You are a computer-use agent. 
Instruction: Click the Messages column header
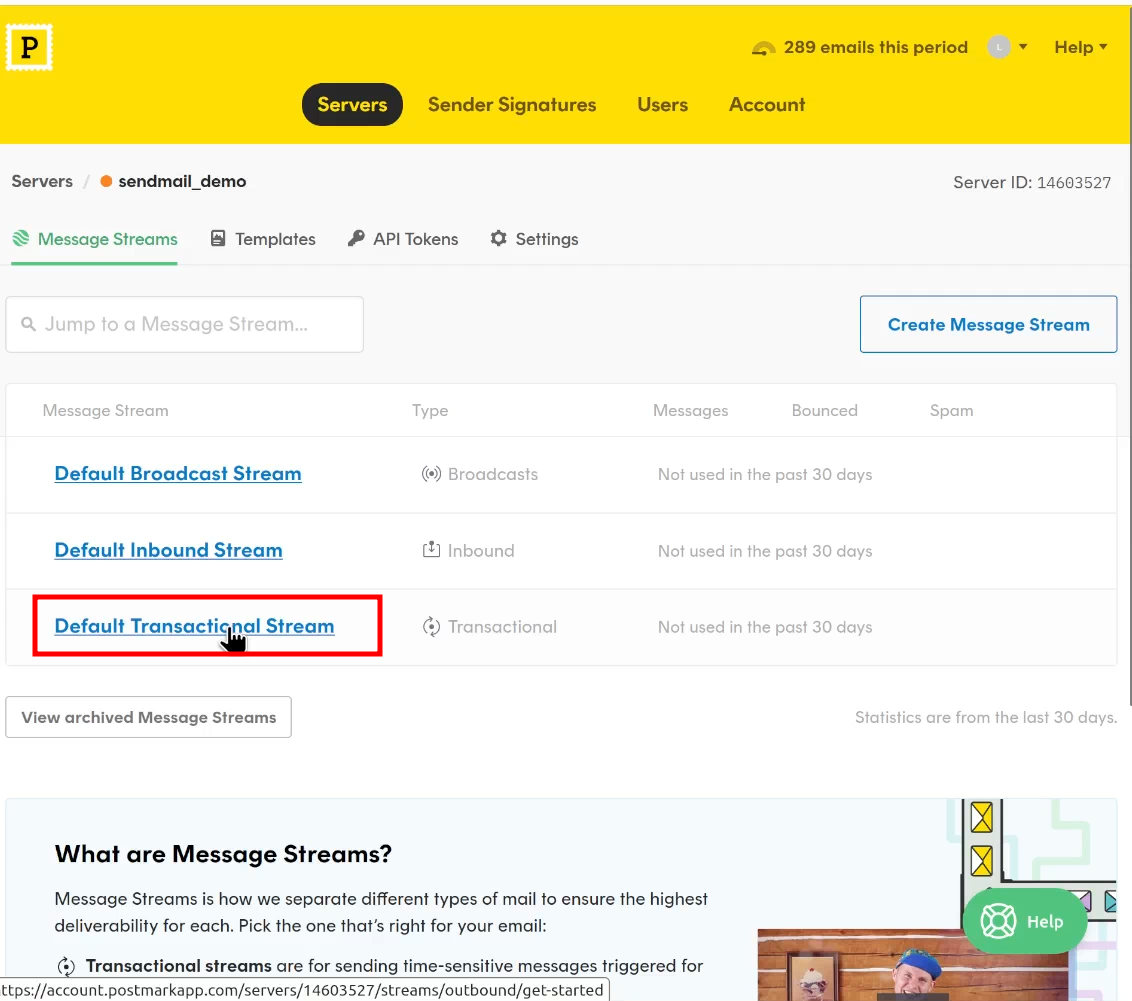click(x=691, y=411)
